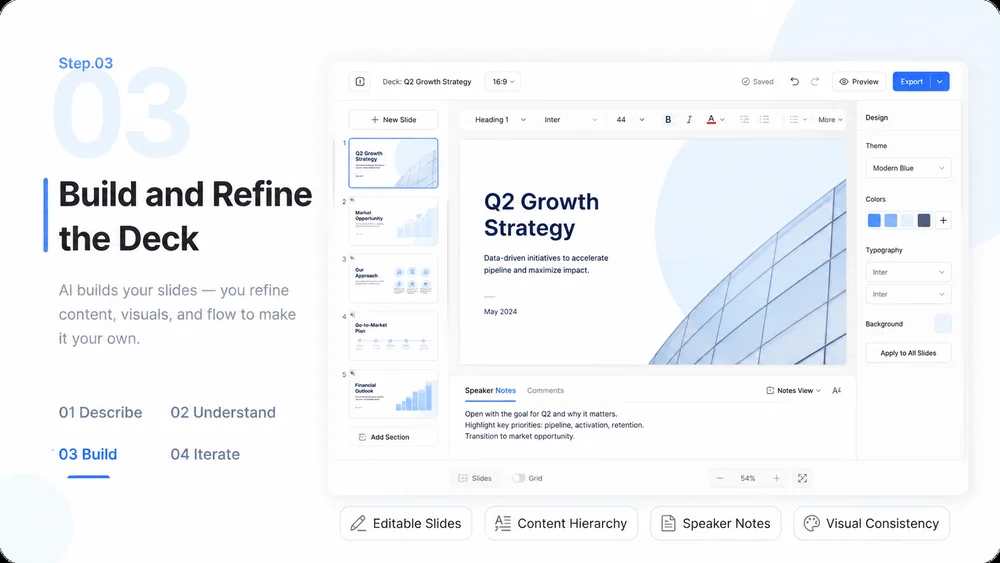Click the Add Section button
1000x563 pixels.
(393, 437)
